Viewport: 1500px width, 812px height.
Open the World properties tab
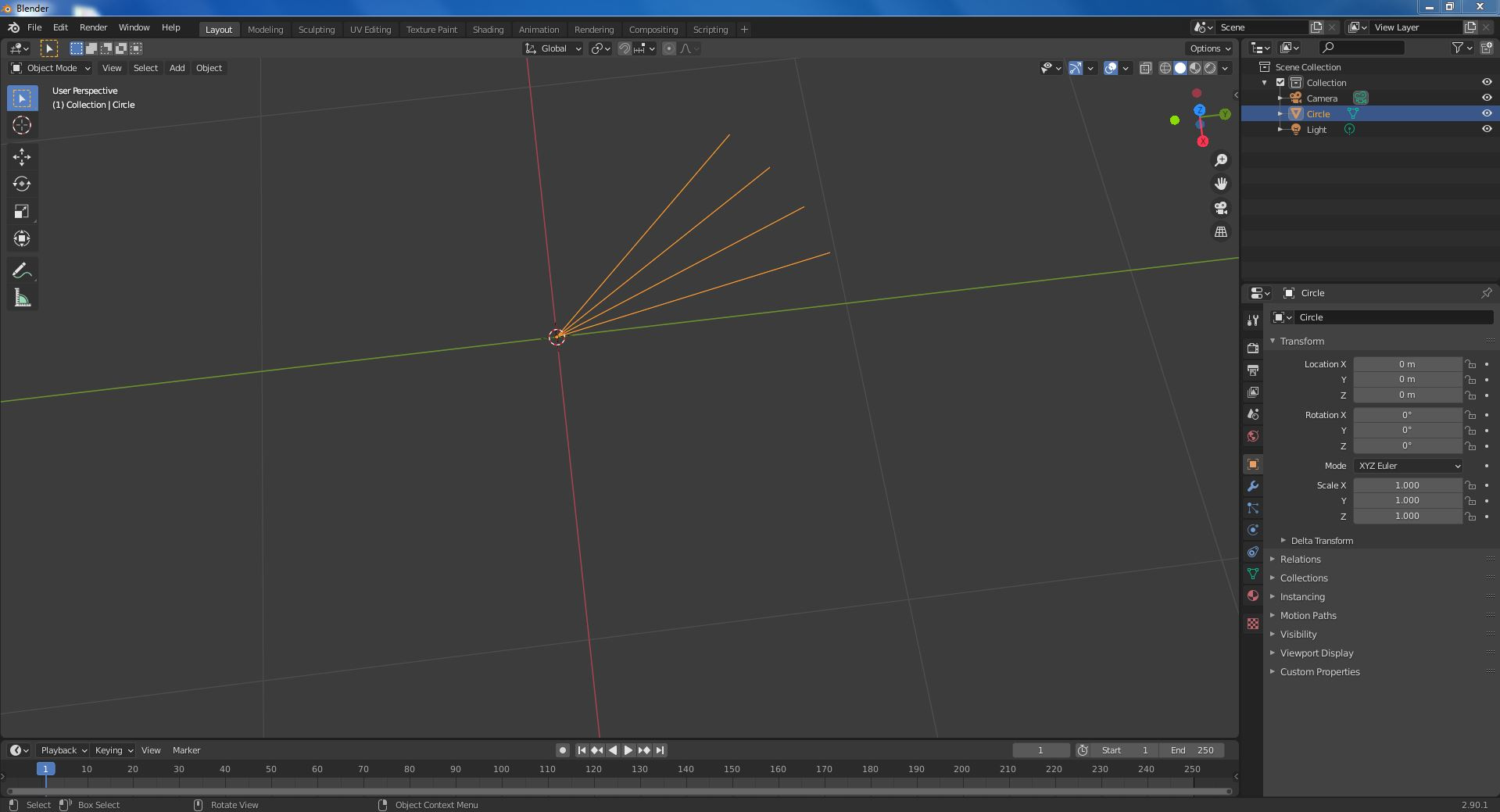coord(1253,435)
